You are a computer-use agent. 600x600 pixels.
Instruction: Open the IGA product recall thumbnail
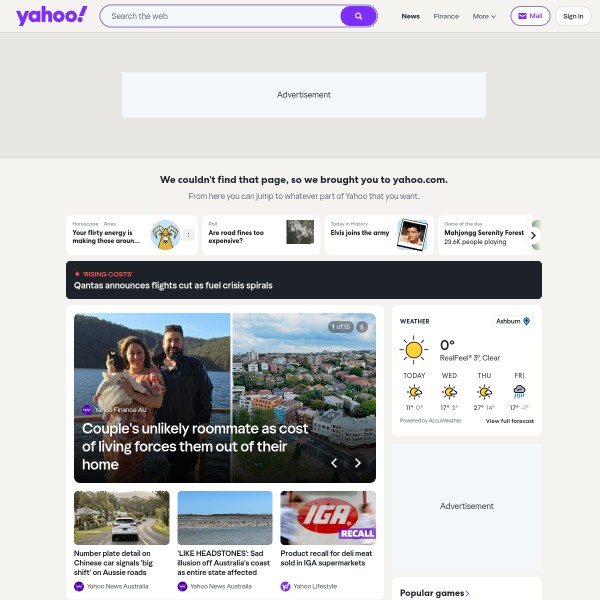(328, 518)
